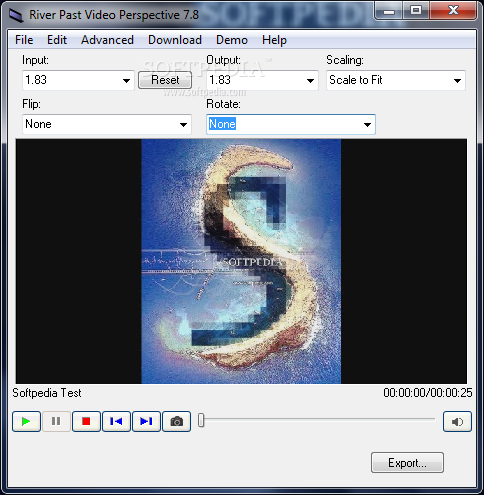Screen dimensions: 484x495
Task: Click the video preview area
Action: point(241,261)
